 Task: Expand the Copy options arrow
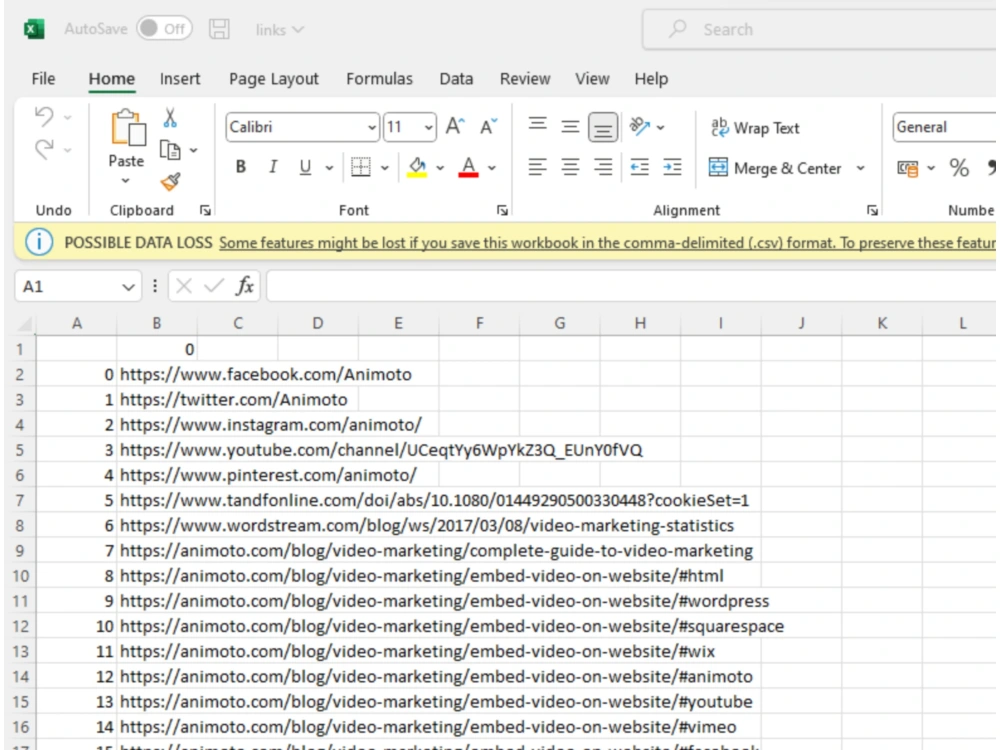click(x=193, y=151)
